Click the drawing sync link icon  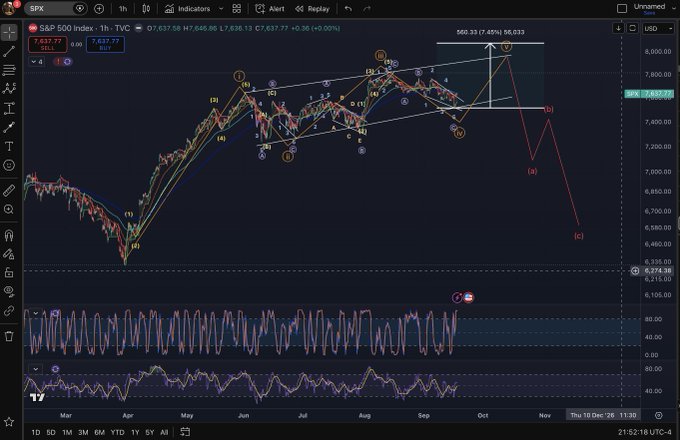click(x=9, y=310)
